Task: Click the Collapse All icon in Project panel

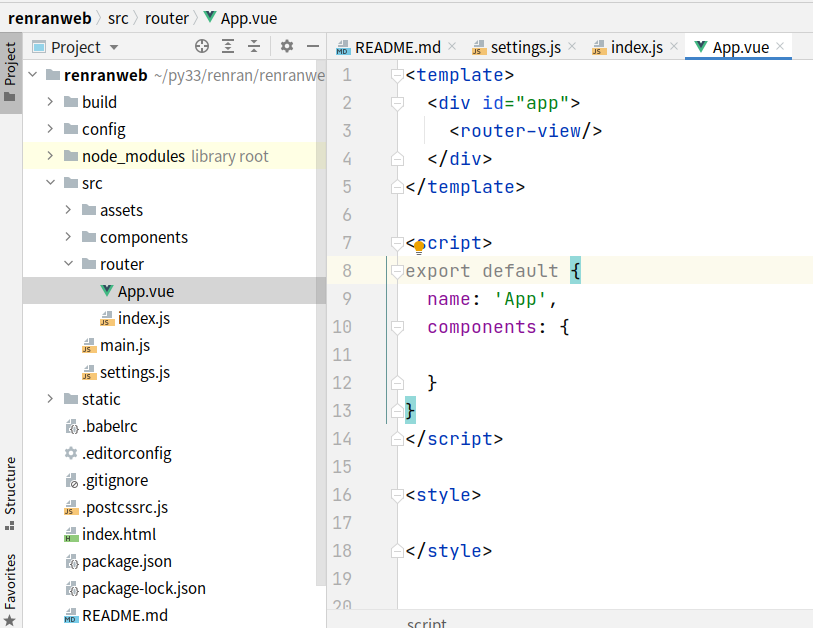Action: point(254,47)
